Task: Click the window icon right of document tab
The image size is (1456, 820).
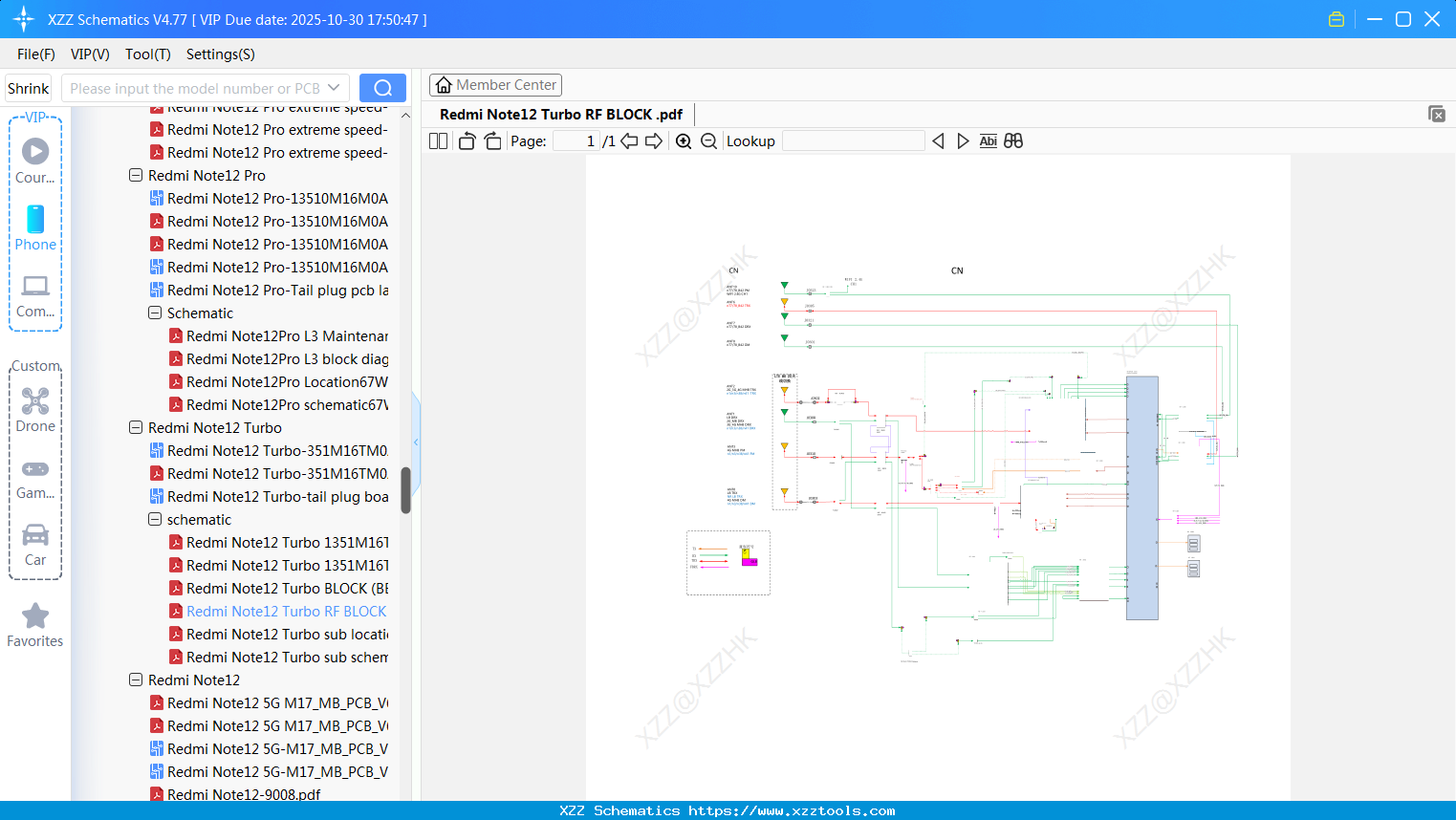Action: [1437, 114]
